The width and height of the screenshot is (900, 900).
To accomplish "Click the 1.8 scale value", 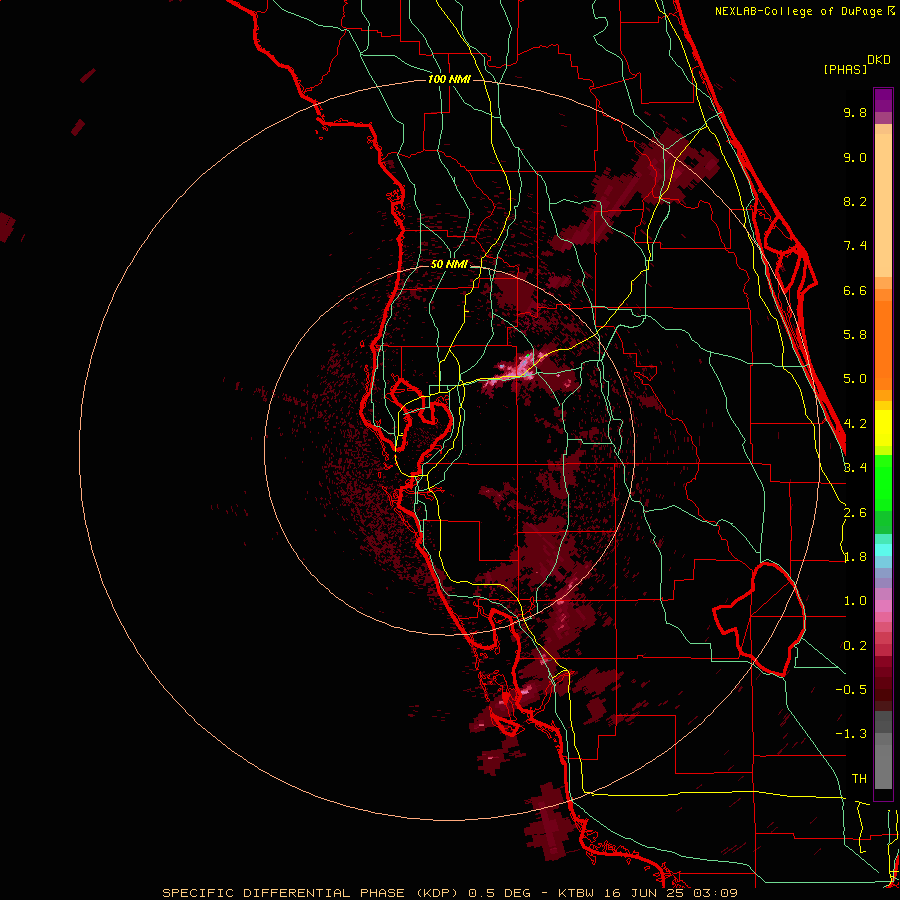I will coord(855,557).
